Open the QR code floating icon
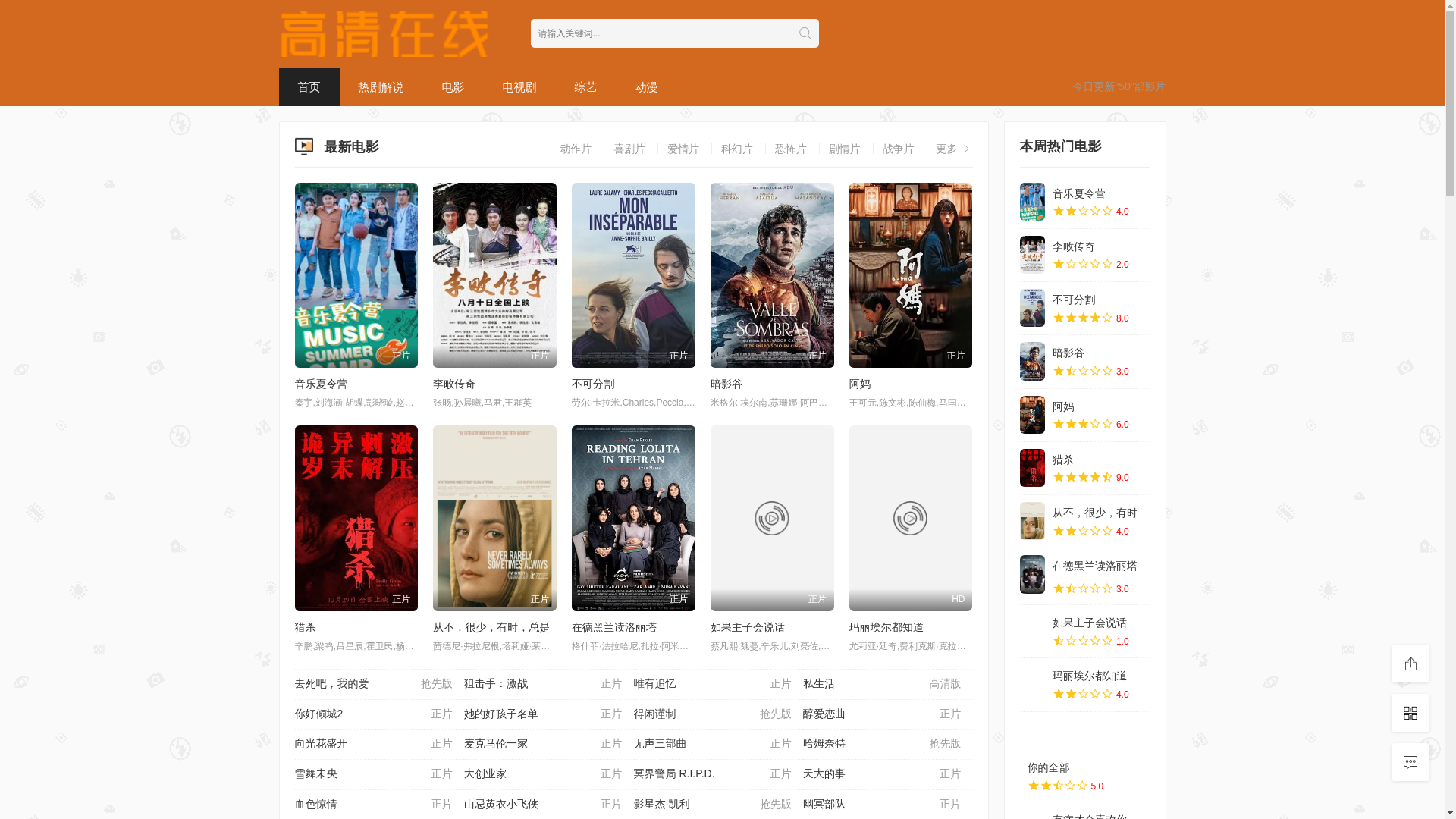This screenshot has height=819, width=1456. [1410, 713]
